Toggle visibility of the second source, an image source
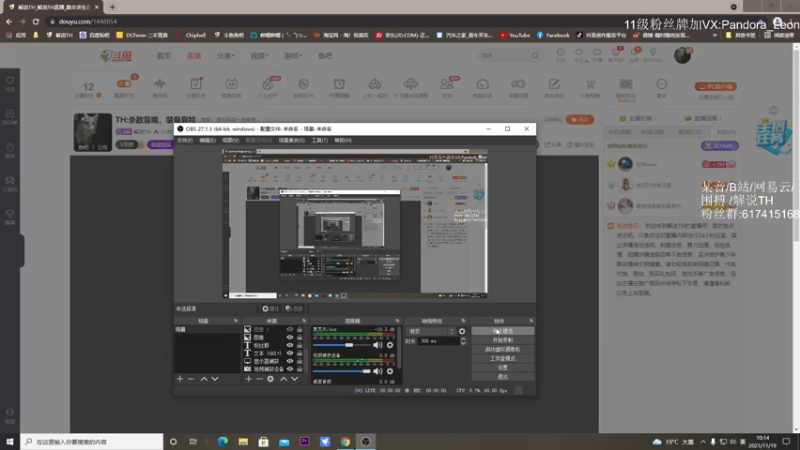Image resolution: width=800 pixels, height=450 pixels. pyautogui.click(x=290, y=337)
